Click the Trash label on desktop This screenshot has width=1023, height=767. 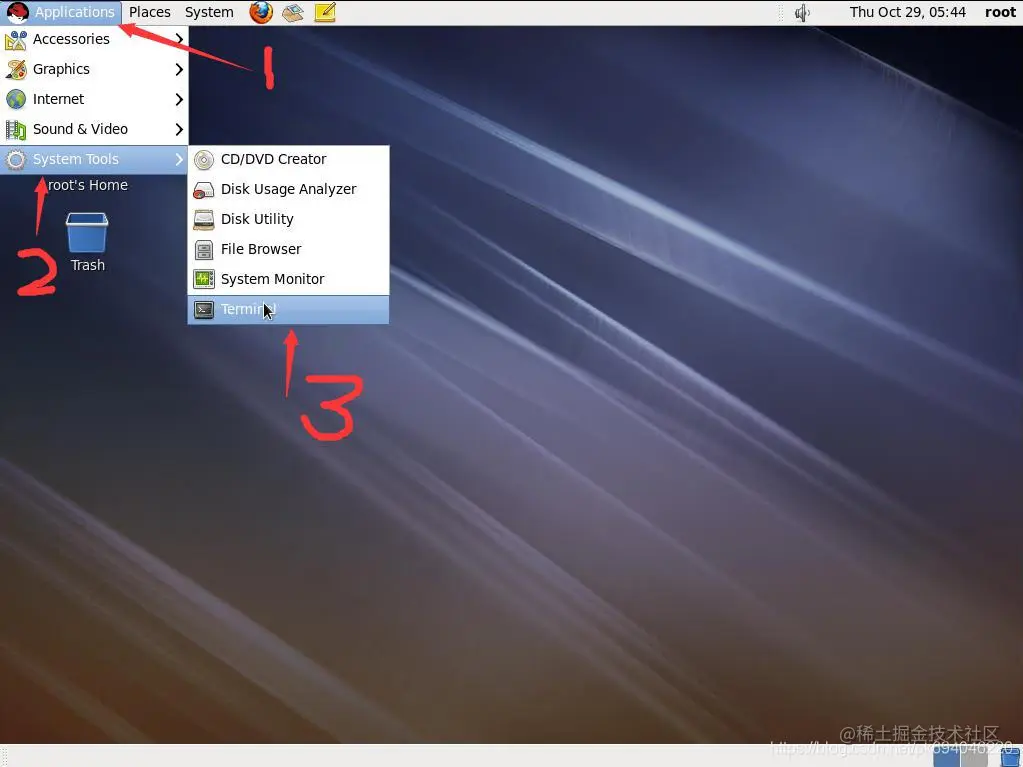[x=87, y=265]
